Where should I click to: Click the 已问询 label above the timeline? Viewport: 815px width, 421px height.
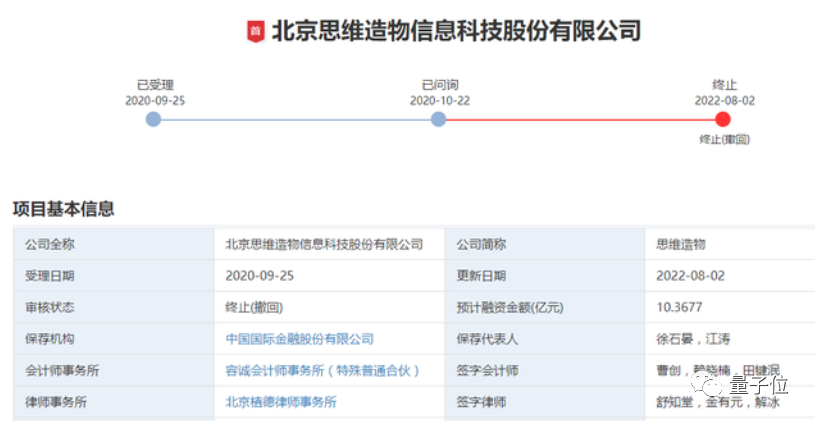click(440, 85)
